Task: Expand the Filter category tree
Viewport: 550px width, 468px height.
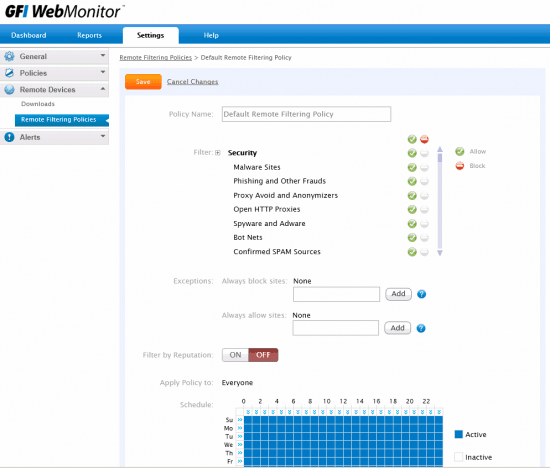Action: [x=218, y=153]
